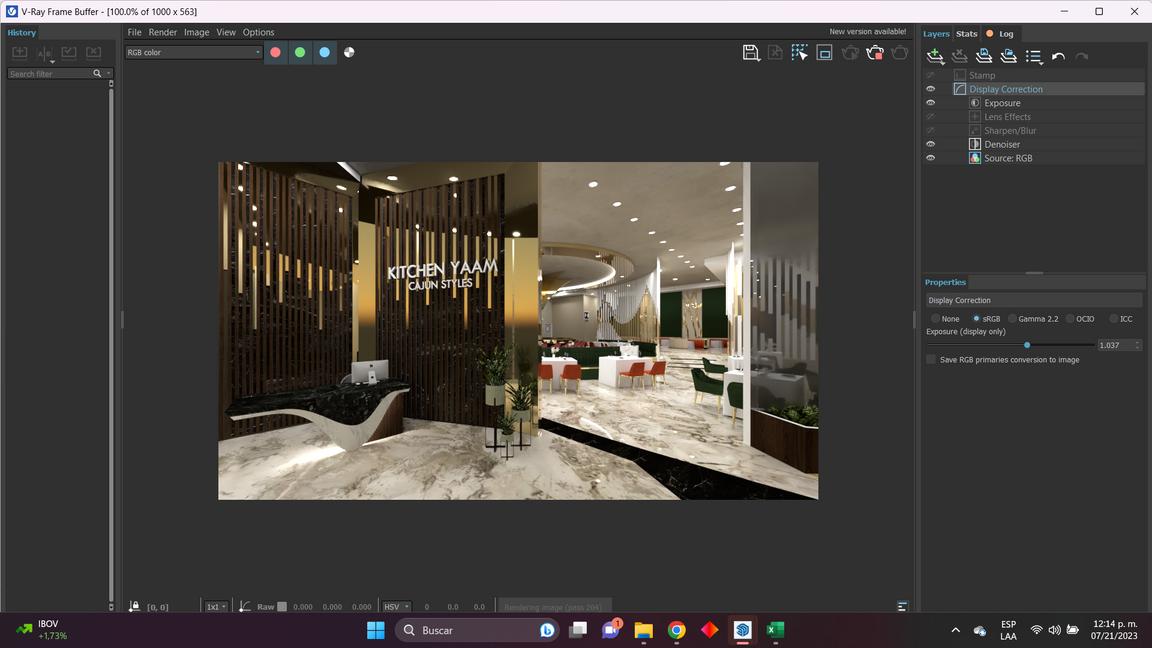Click the Exposure display slider handle

pyautogui.click(x=1027, y=345)
